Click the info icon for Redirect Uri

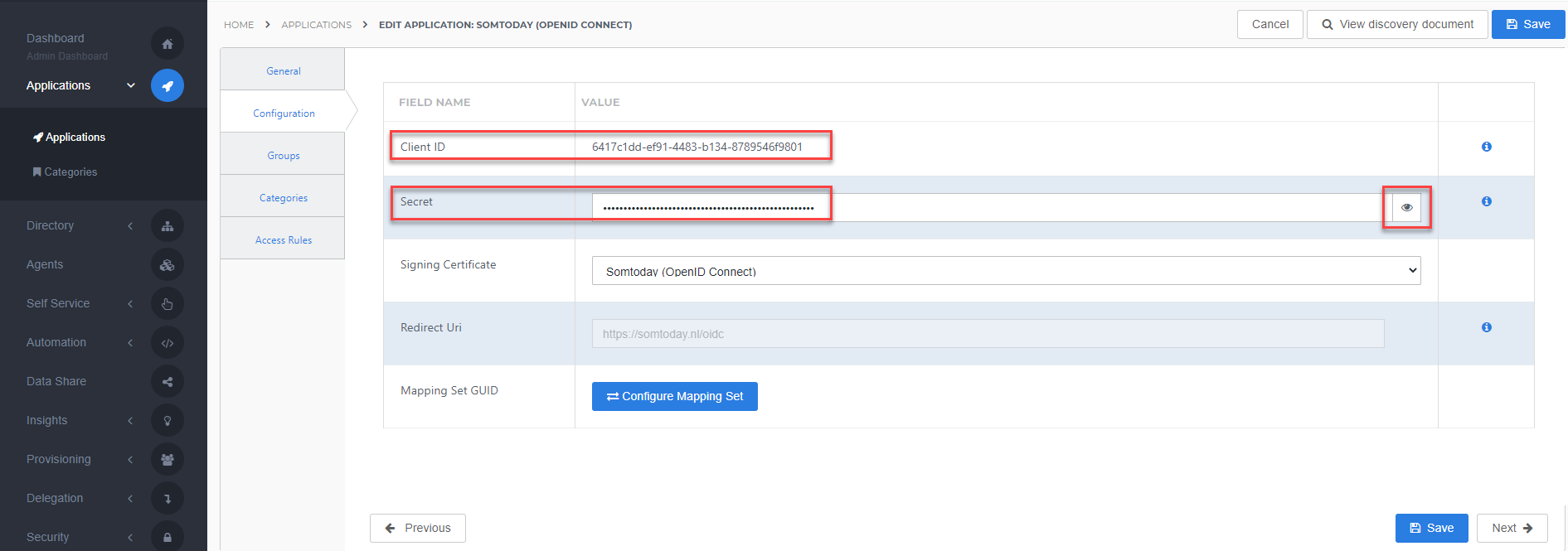click(x=1487, y=327)
